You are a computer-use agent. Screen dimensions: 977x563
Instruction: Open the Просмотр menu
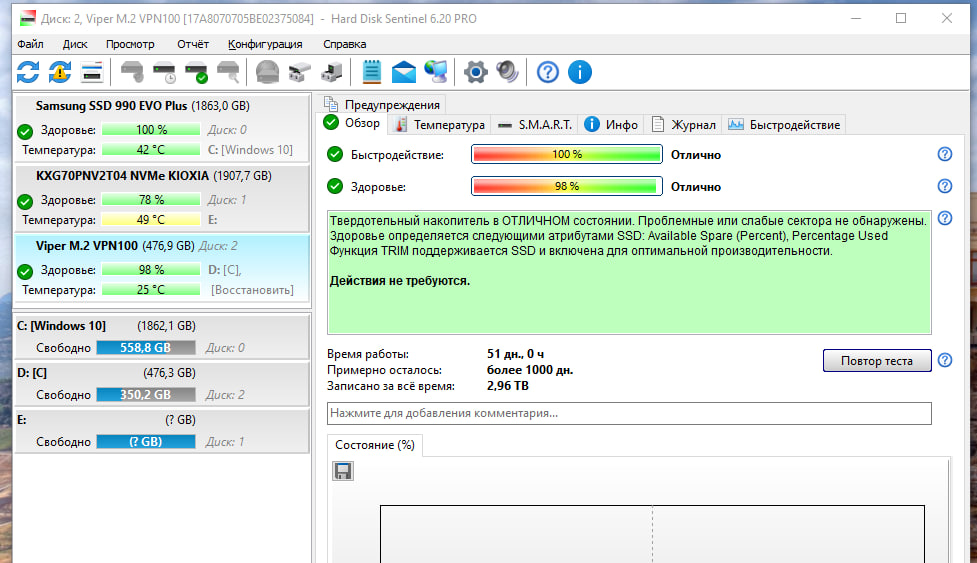click(130, 44)
